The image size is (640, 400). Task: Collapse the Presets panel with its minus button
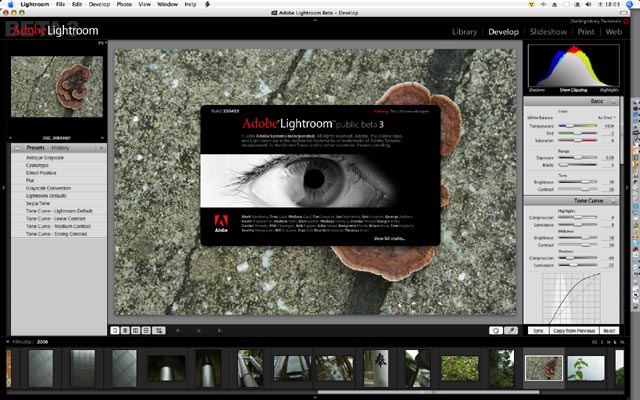pos(17,148)
